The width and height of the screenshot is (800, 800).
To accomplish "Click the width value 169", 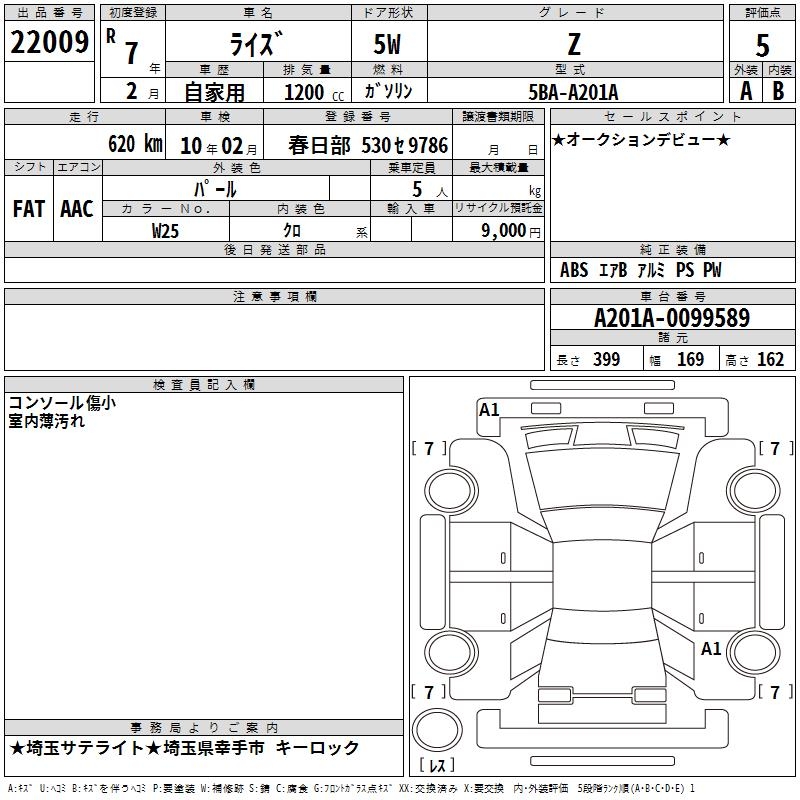I will [690, 359].
